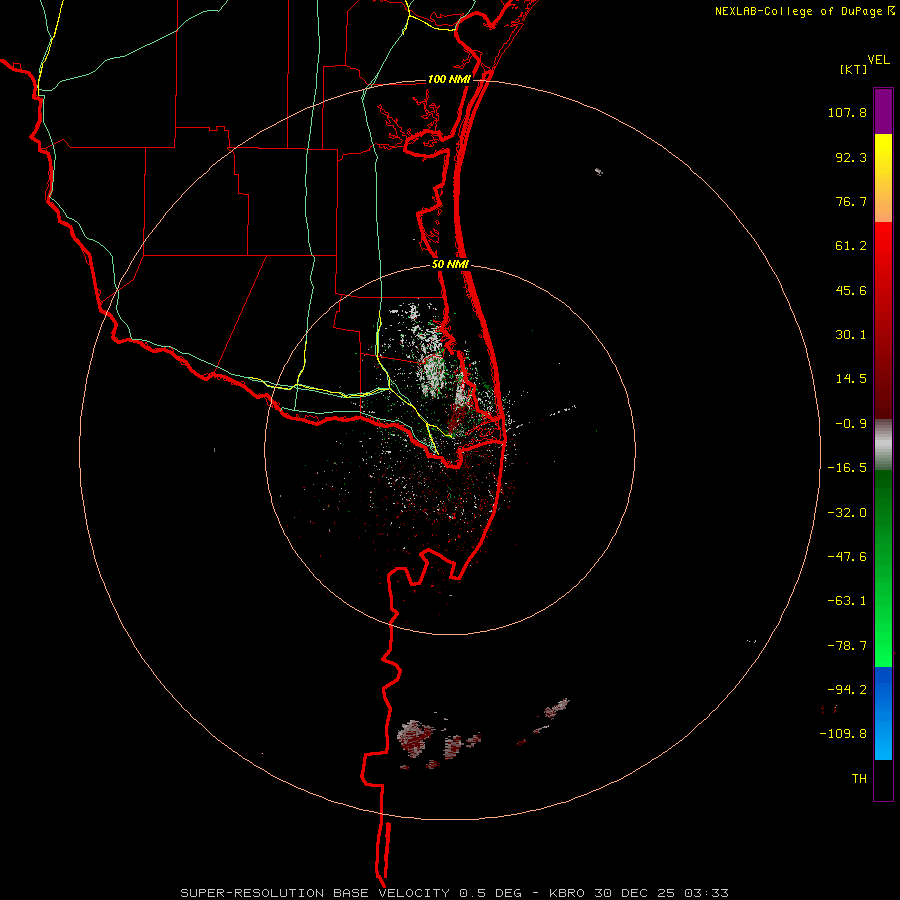
Task: Pick the purple segment of velocity scale
Action: (883, 111)
